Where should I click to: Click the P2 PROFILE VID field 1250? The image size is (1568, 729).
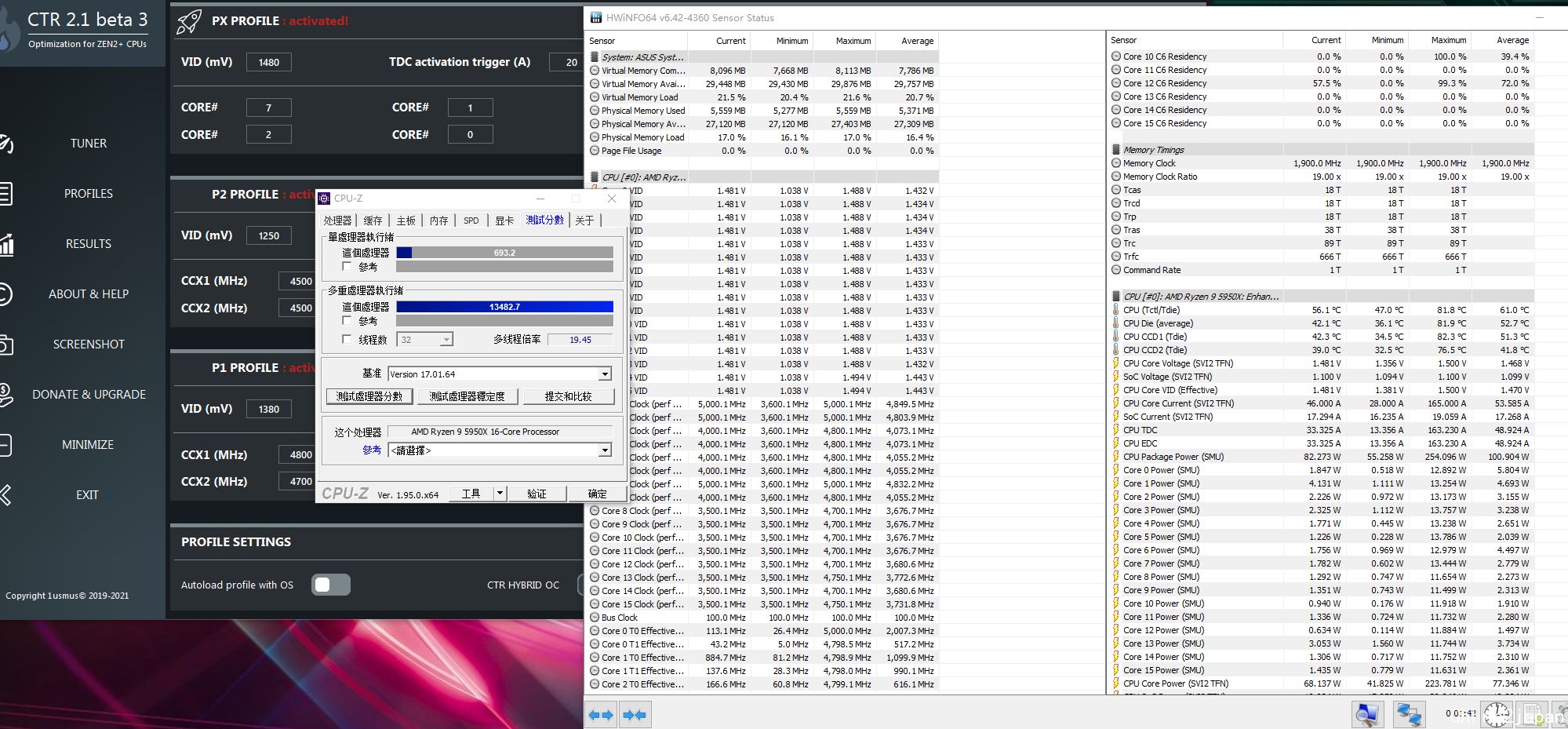(269, 235)
